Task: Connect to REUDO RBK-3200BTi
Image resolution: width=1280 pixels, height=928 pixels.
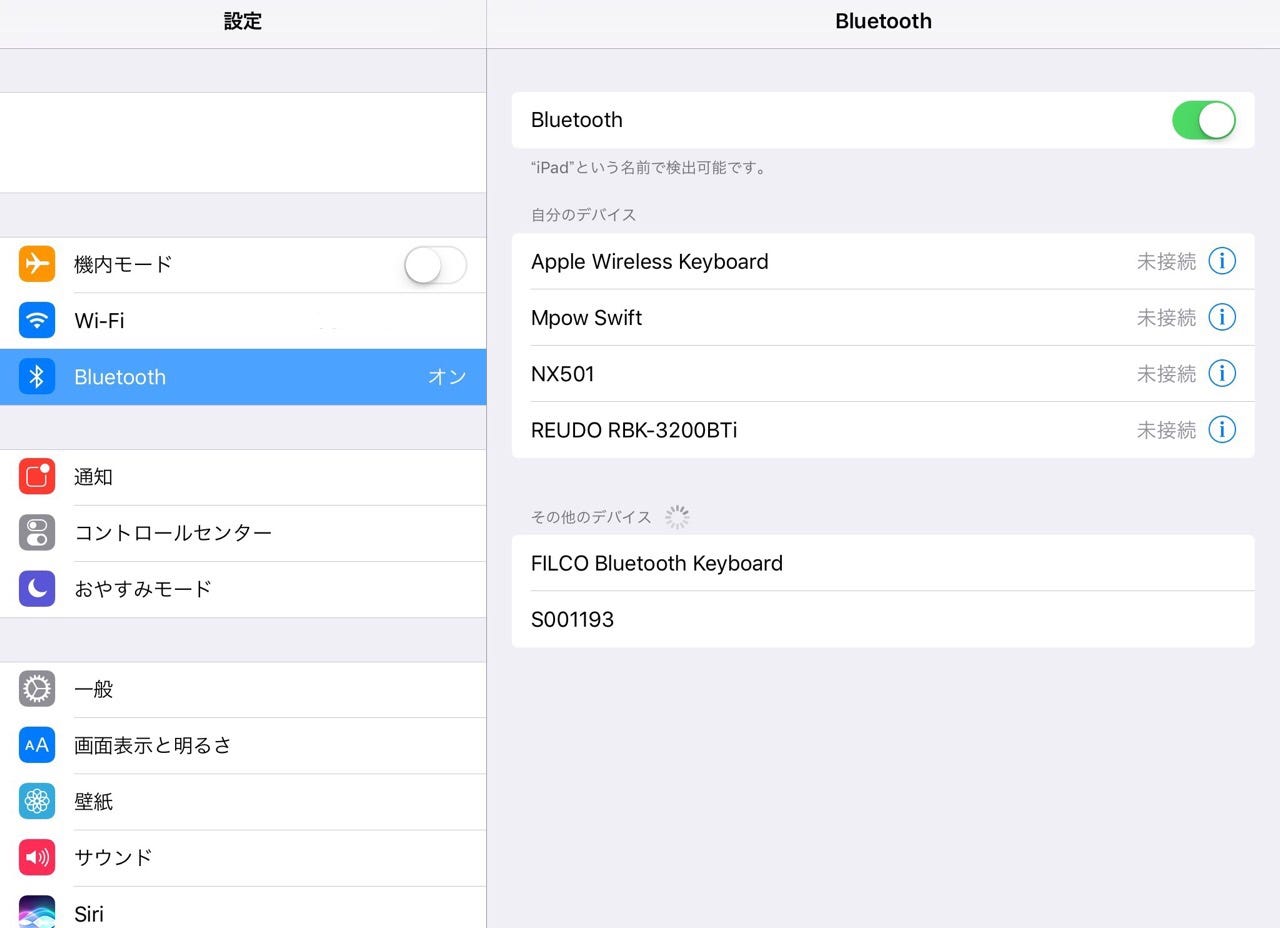Action: click(883, 429)
